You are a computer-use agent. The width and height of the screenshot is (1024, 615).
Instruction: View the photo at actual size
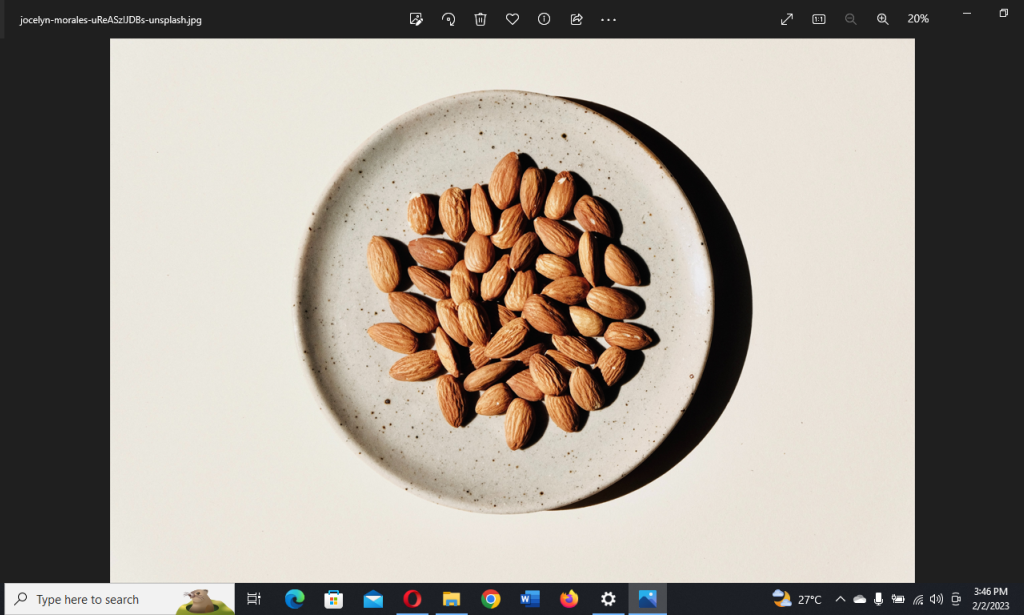(818, 18)
